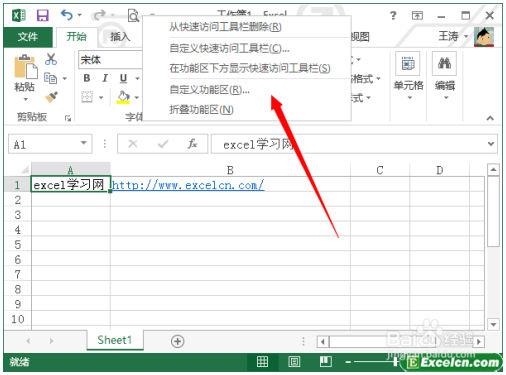
Task: Switch to Page Layout view in status bar
Action: tap(294, 362)
